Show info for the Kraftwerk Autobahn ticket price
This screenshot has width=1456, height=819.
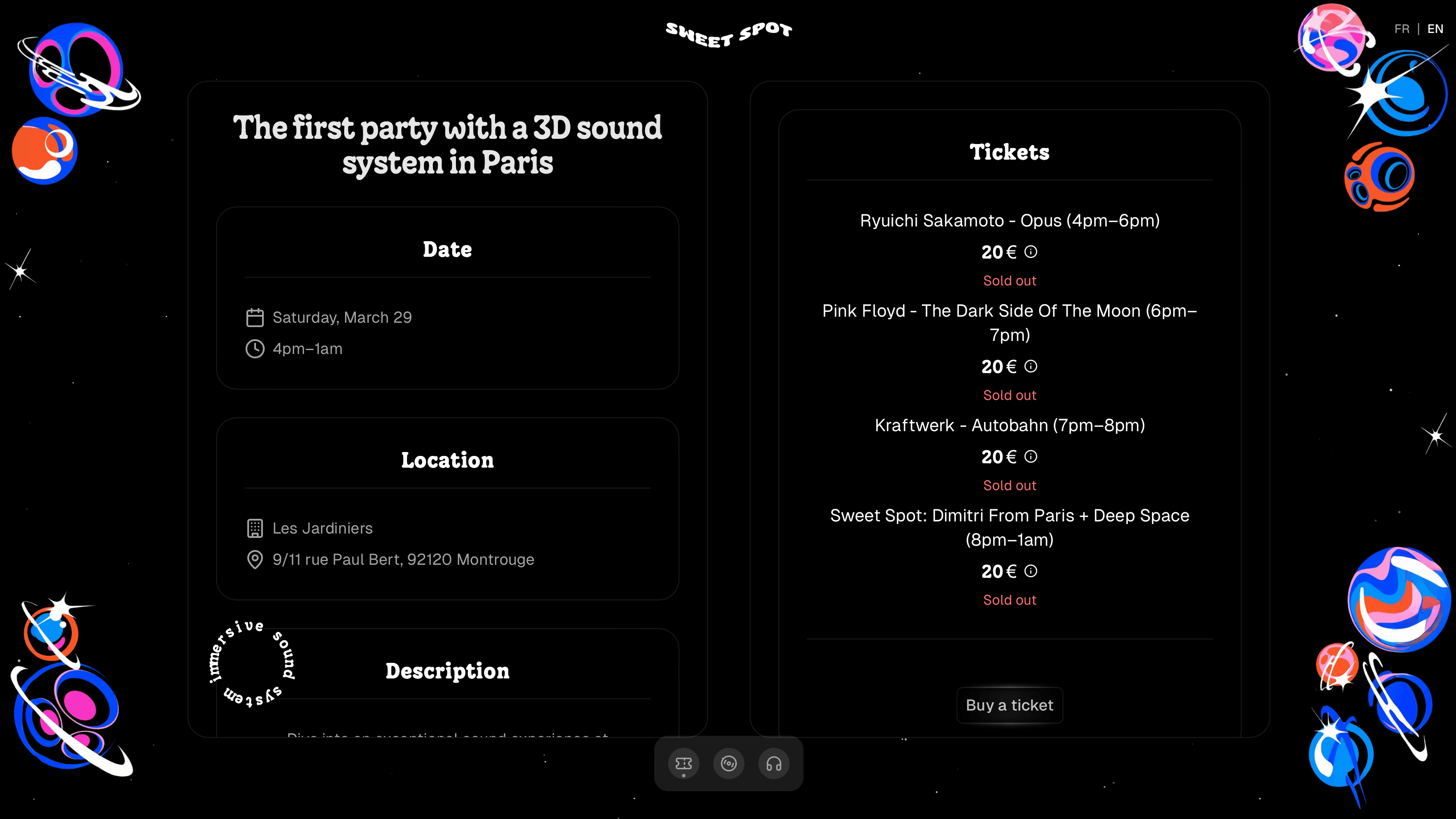(1031, 456)
